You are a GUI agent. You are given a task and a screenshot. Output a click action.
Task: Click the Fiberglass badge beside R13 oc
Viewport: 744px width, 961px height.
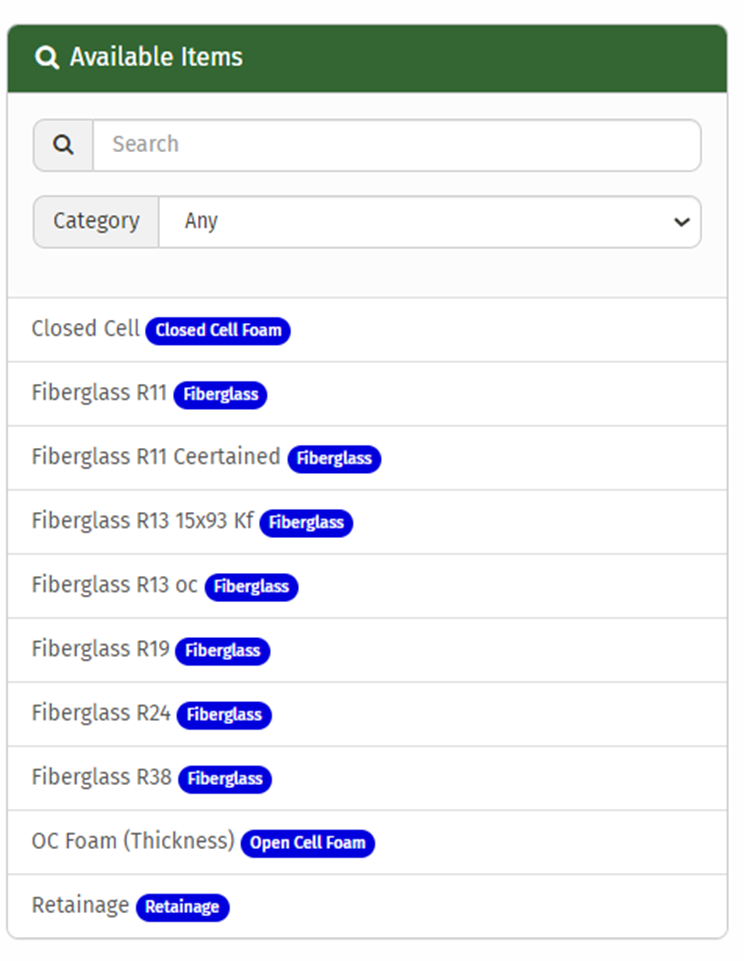(x=251, y=587)
